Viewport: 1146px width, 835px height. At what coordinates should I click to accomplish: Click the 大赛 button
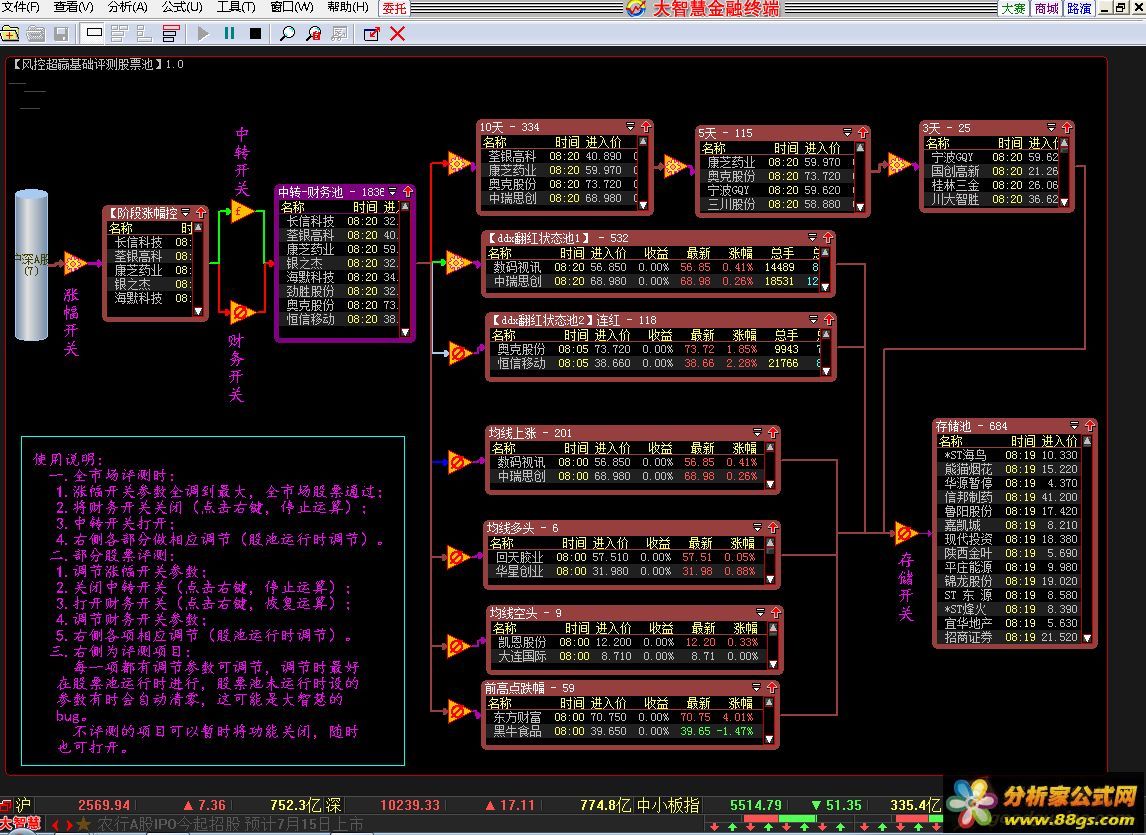click(x=1013, y=8)
